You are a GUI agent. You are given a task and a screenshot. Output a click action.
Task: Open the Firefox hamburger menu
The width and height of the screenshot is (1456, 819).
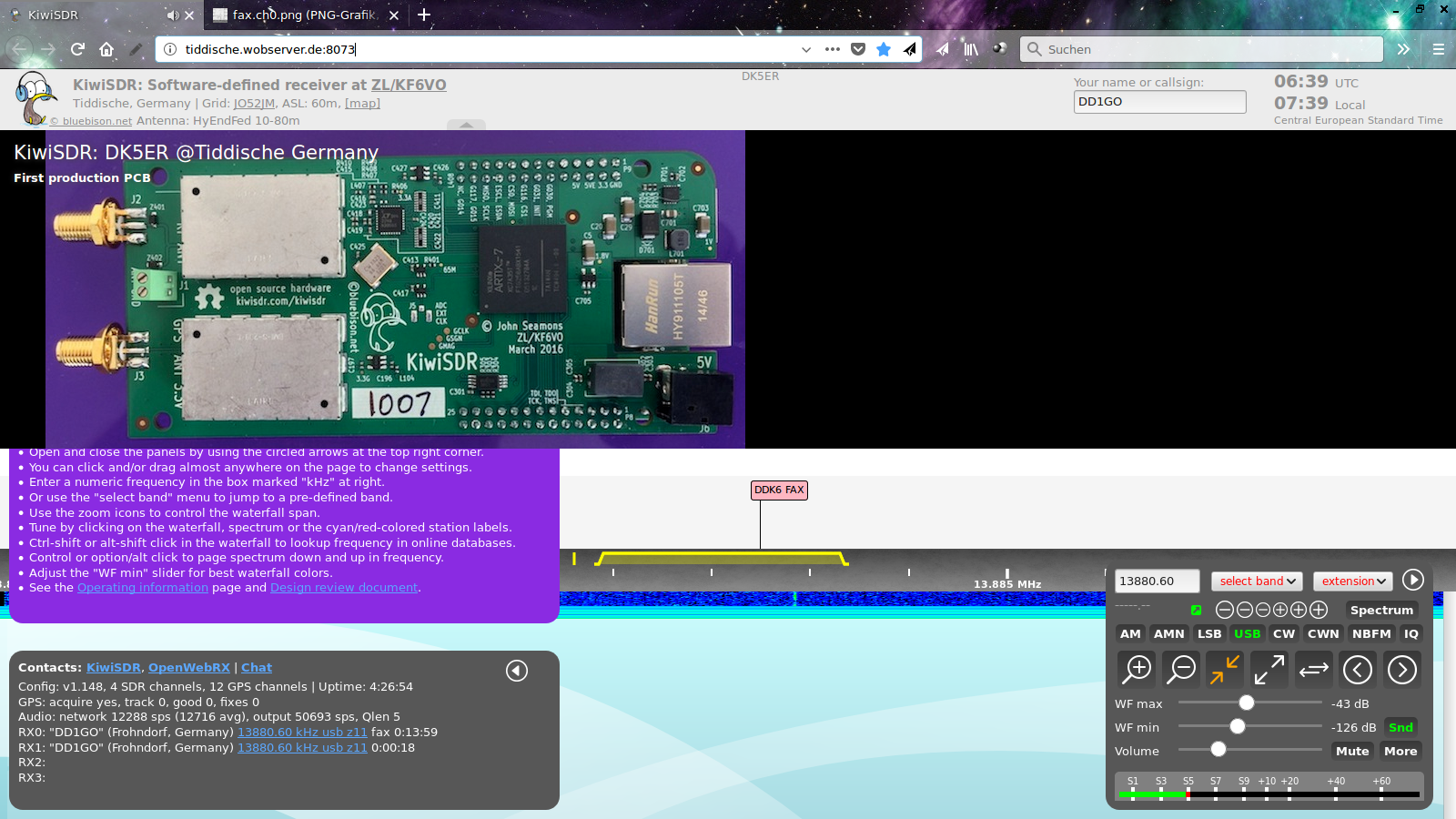pos(1438,49)
